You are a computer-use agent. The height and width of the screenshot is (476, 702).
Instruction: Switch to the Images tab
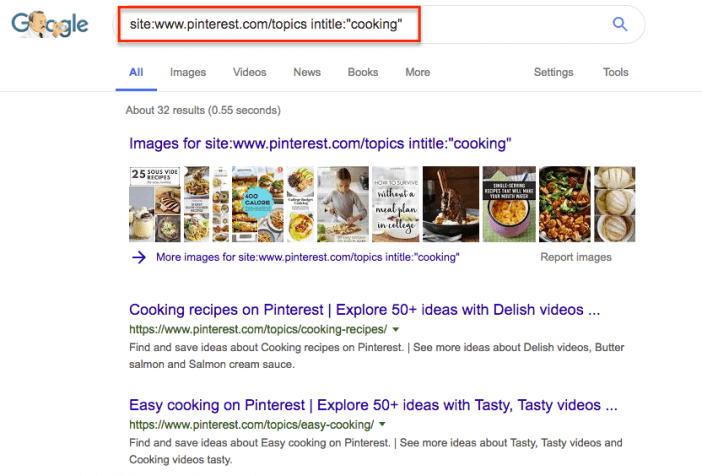(x=188, y=73)
